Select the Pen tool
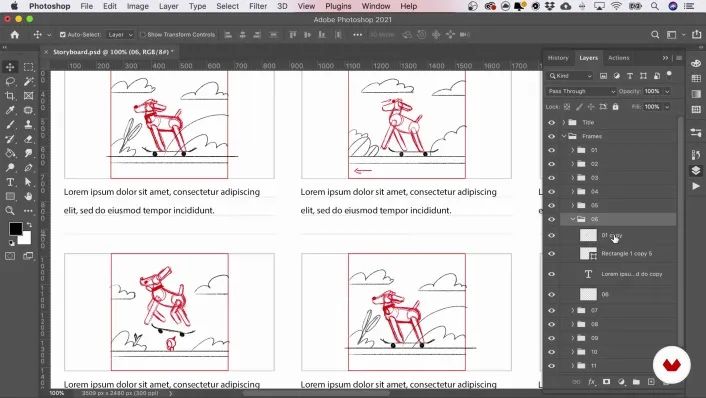This screenshot has height=398, width=706. (28, 168)
